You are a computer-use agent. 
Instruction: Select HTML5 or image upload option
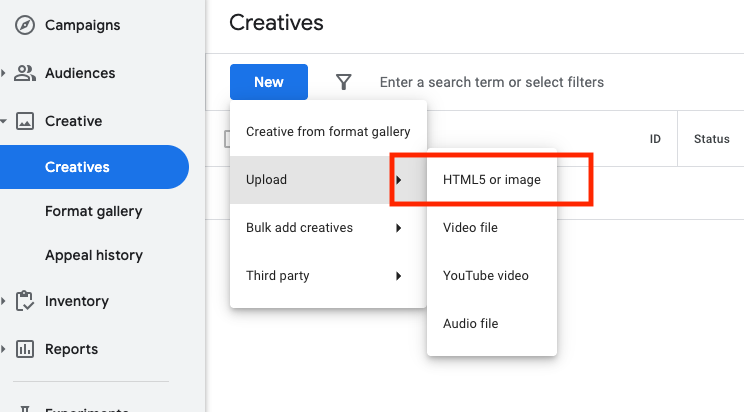[491, 180]
